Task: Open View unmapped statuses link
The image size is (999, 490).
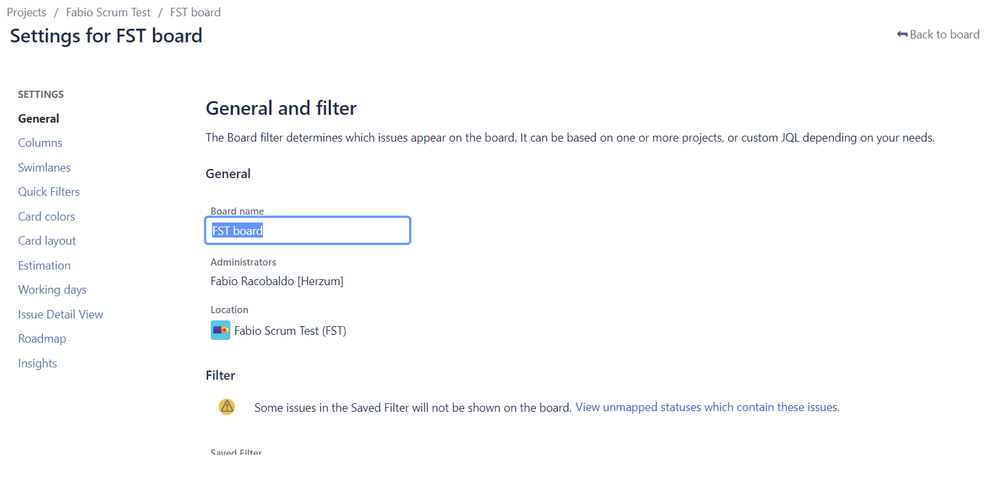Action: point(707,407)
